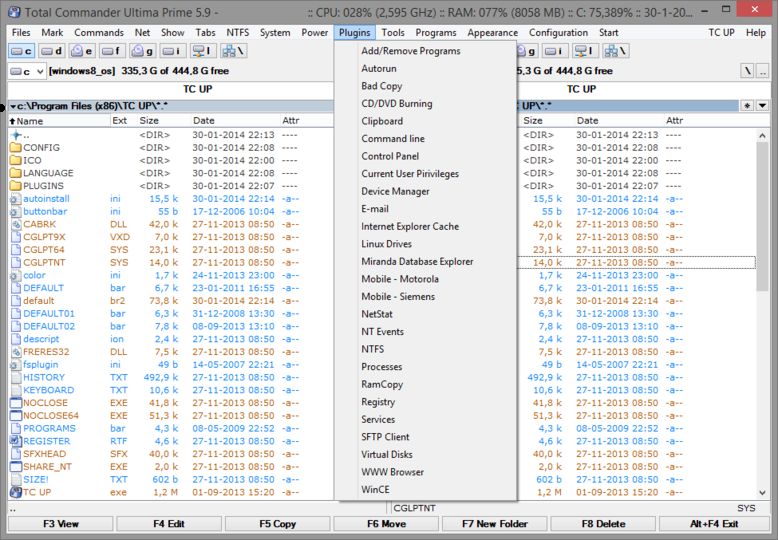Viewport: 778px width, 540px height.
Task: Click right panel scrollbar up arrow
Action: coord(763,135)
